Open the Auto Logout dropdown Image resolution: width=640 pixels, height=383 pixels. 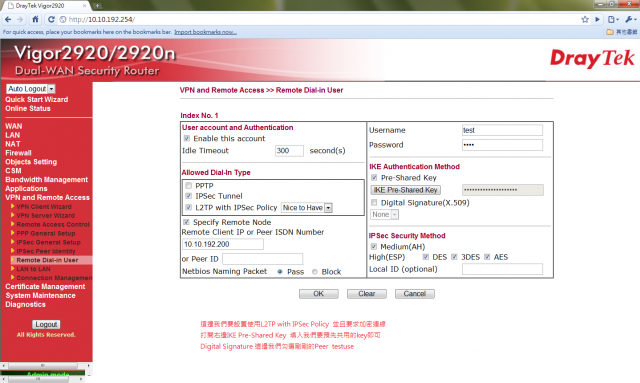pyautogui.click(x=31, y=89)
